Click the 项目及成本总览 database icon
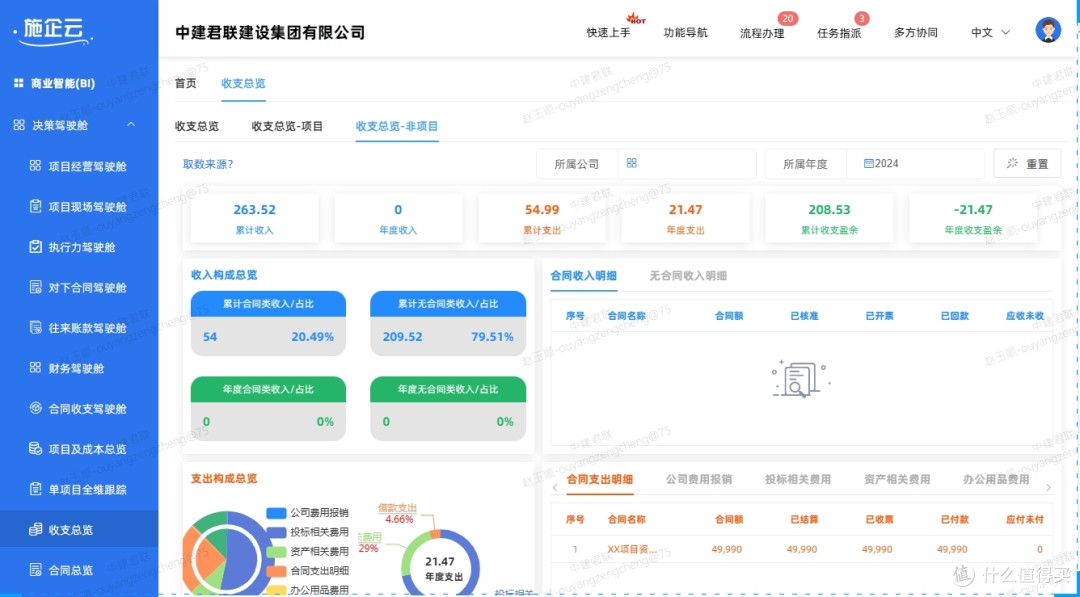The height and width of the screenshot is (597, 1080). (x=35, y=449)
